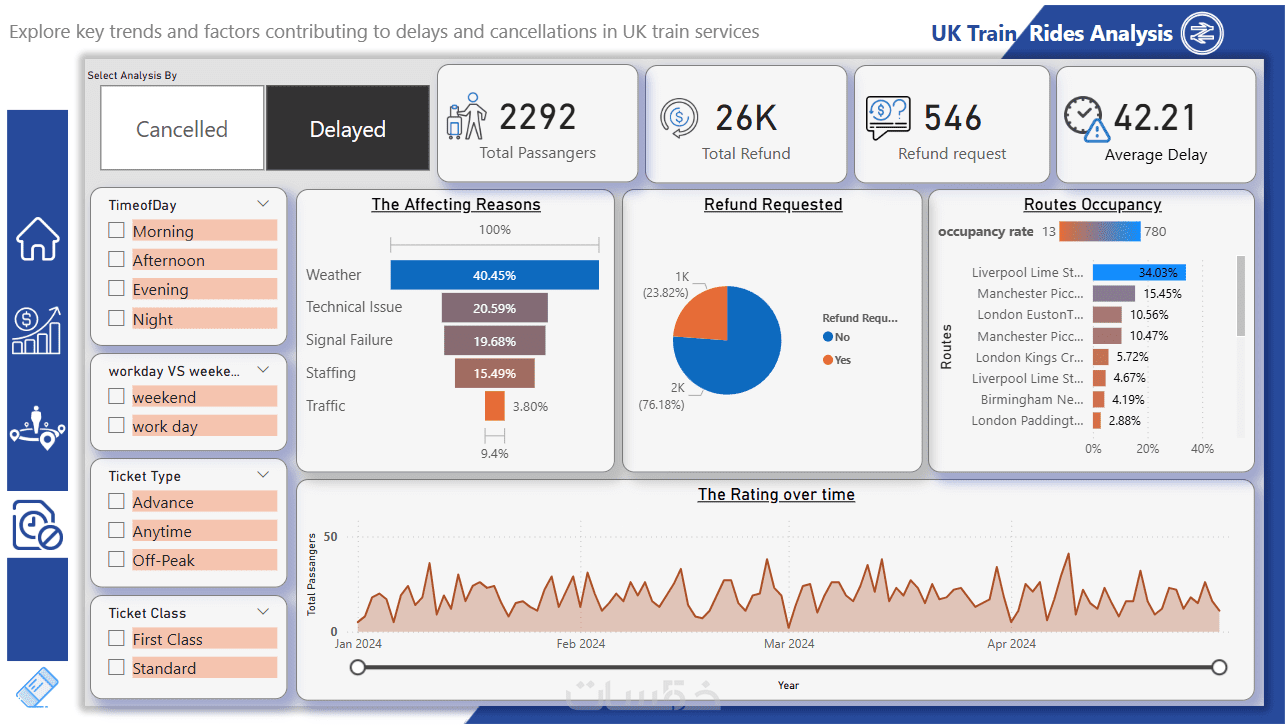The height and width of the screenshot is (726, 1288).
Task: Click the Refund Requested chart title
Action: click(x=773, y=204)
